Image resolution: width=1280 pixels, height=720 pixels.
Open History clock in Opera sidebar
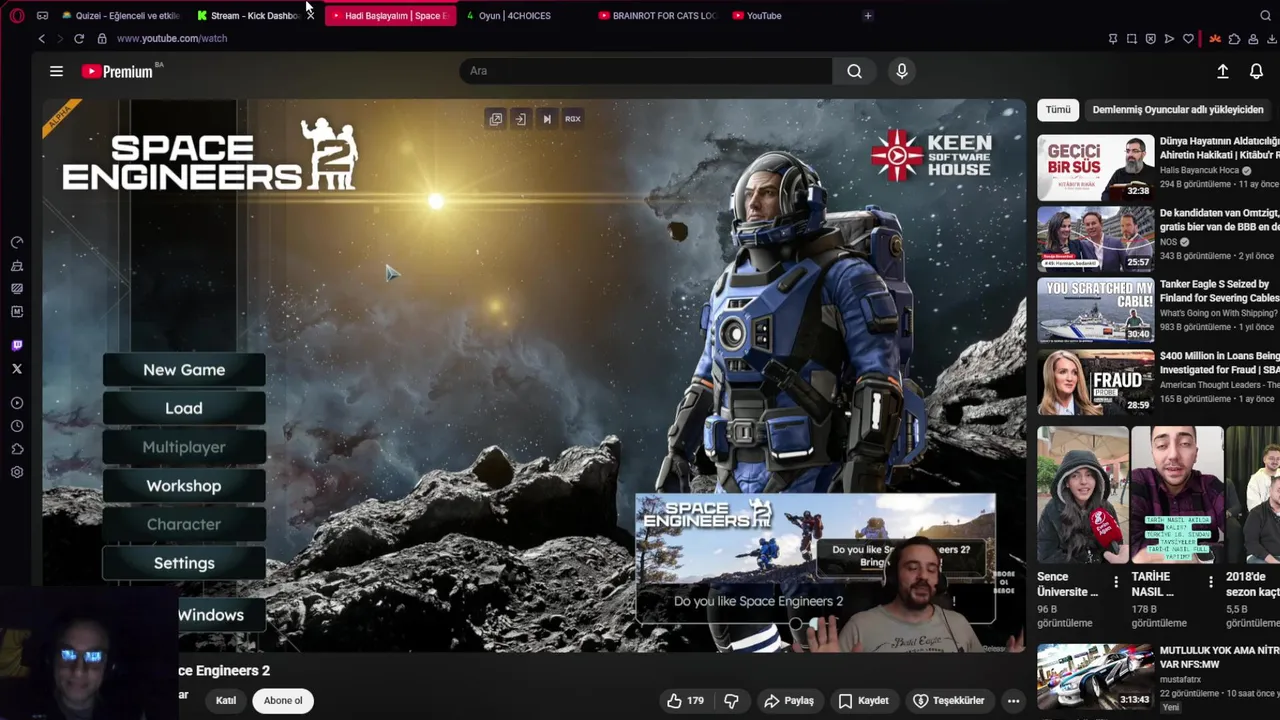point(17,426)
